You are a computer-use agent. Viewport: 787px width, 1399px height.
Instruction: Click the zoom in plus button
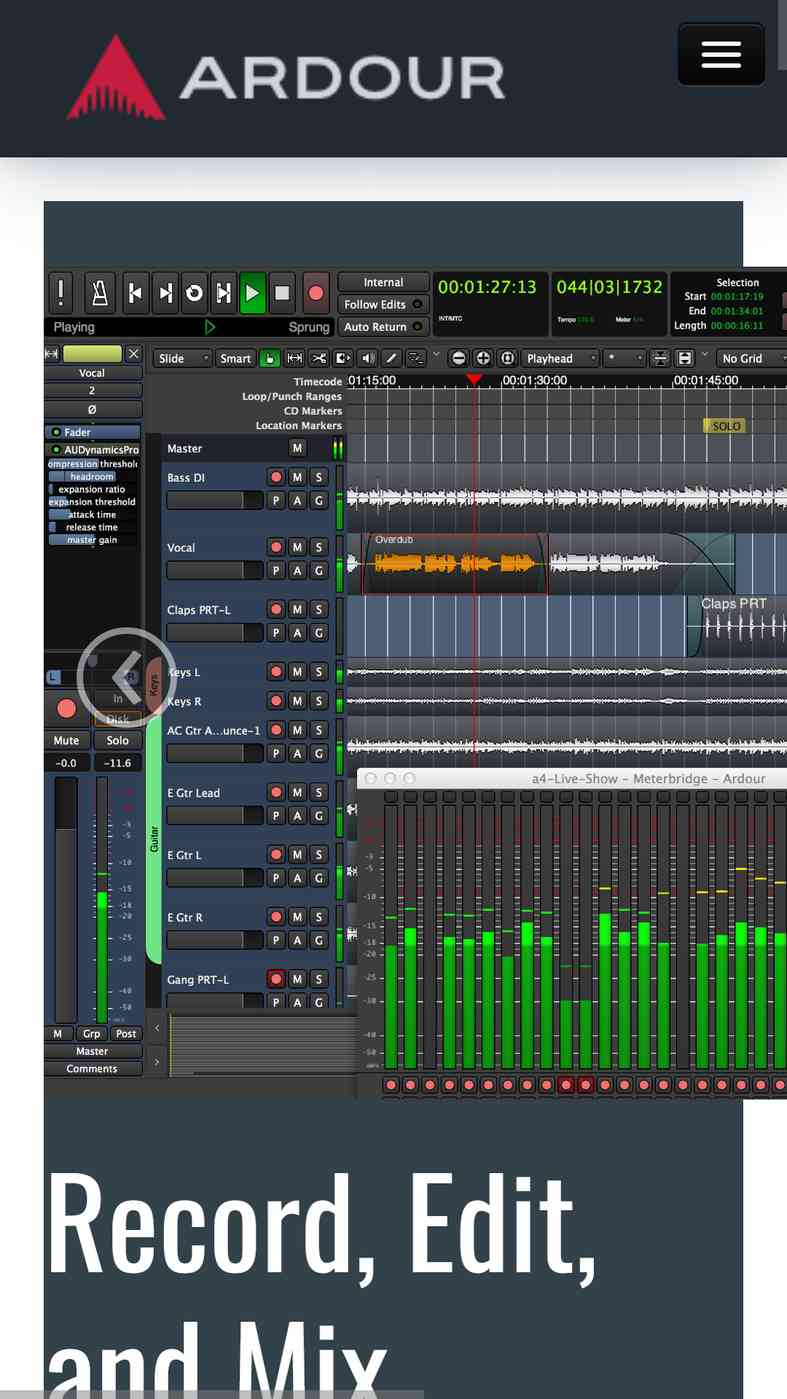point(482,358)
